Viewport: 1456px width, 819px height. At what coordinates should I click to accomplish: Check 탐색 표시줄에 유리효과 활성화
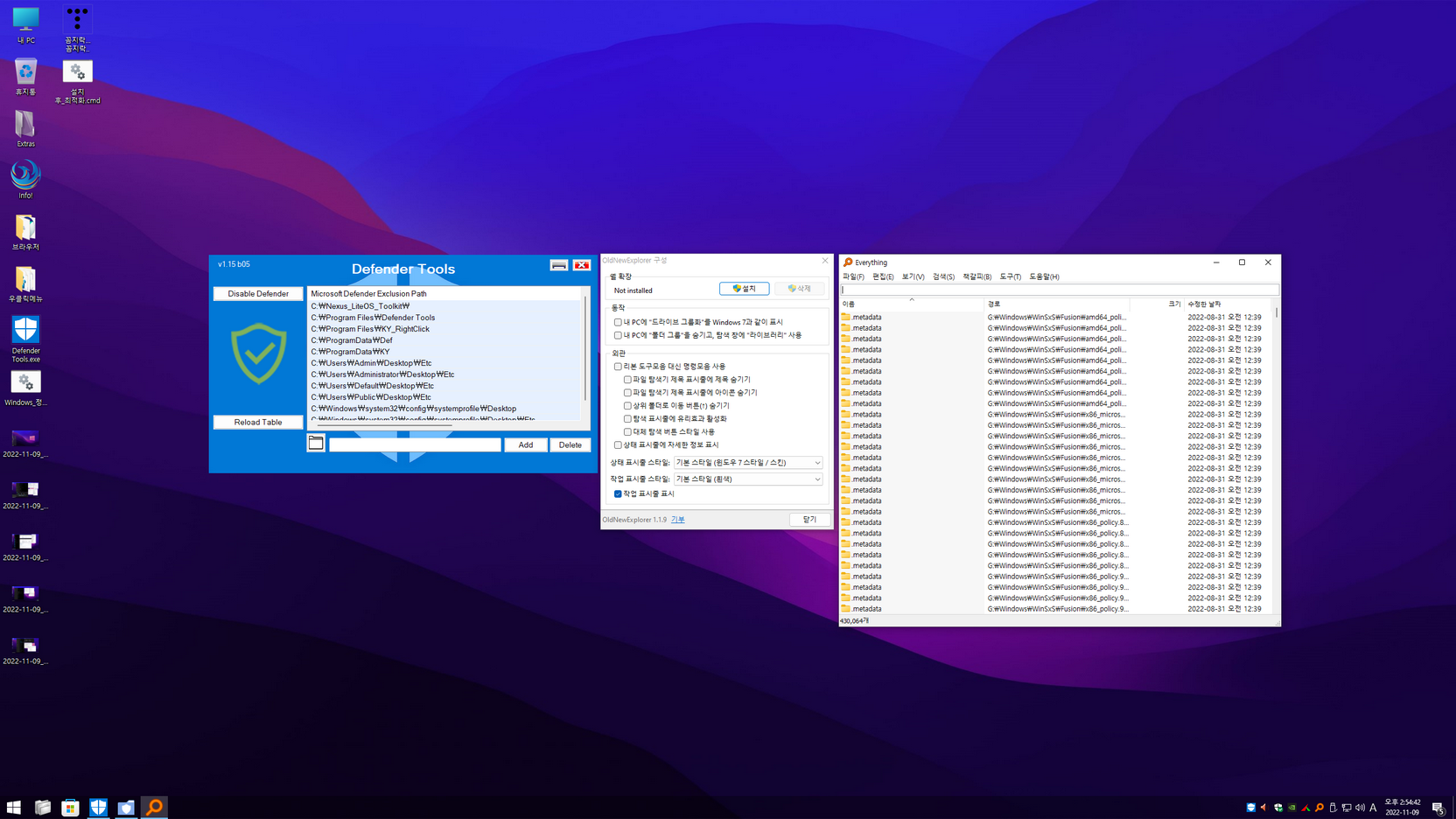tap(627, 419)
